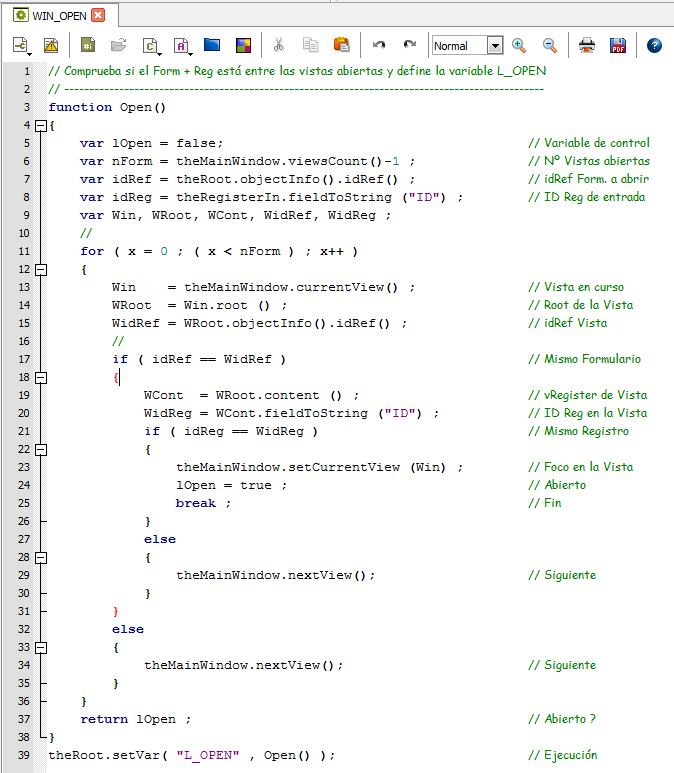The width and height of the screenshot is (674, 773).
Task: Click 'theRoot.setVar(' on line 39
Action: 108,755
